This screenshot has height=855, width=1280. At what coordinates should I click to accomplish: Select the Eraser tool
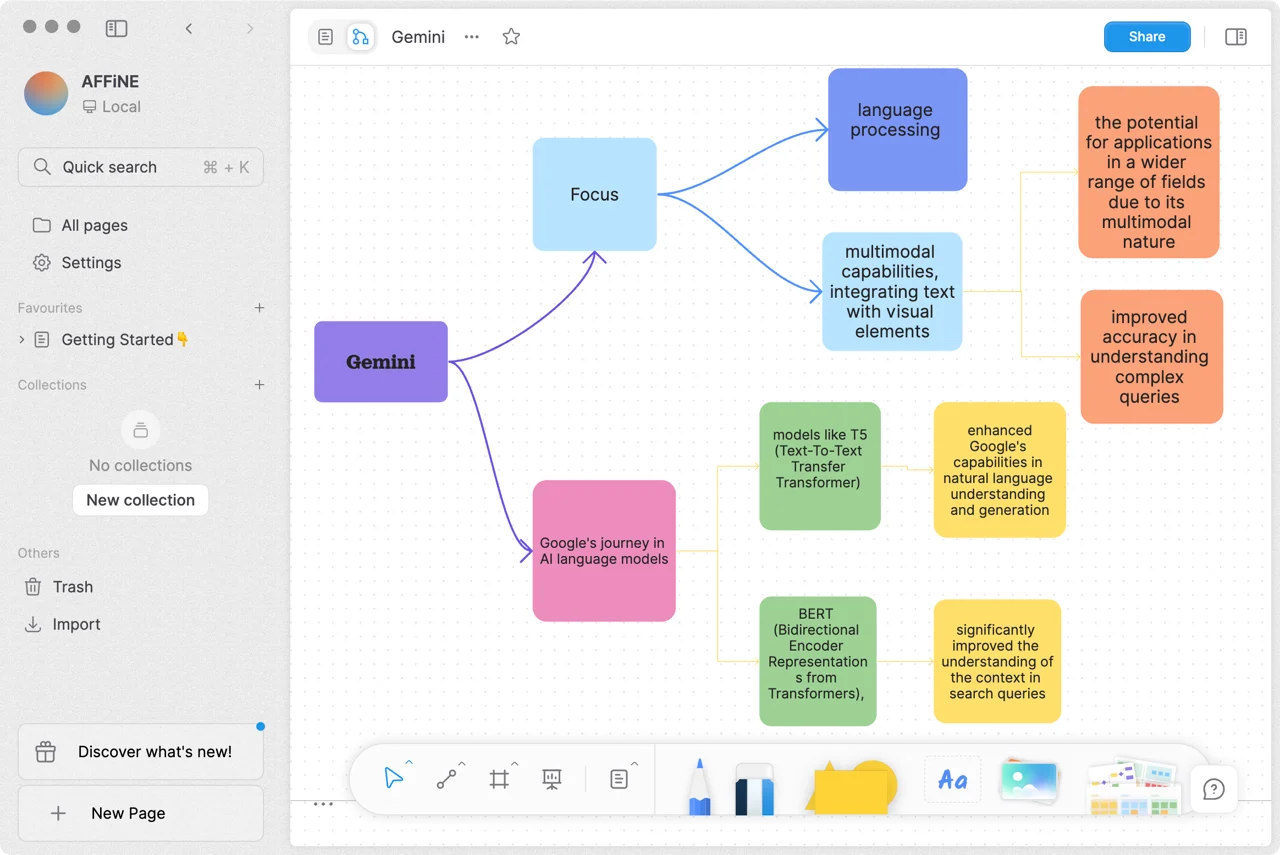pos(755,789)
